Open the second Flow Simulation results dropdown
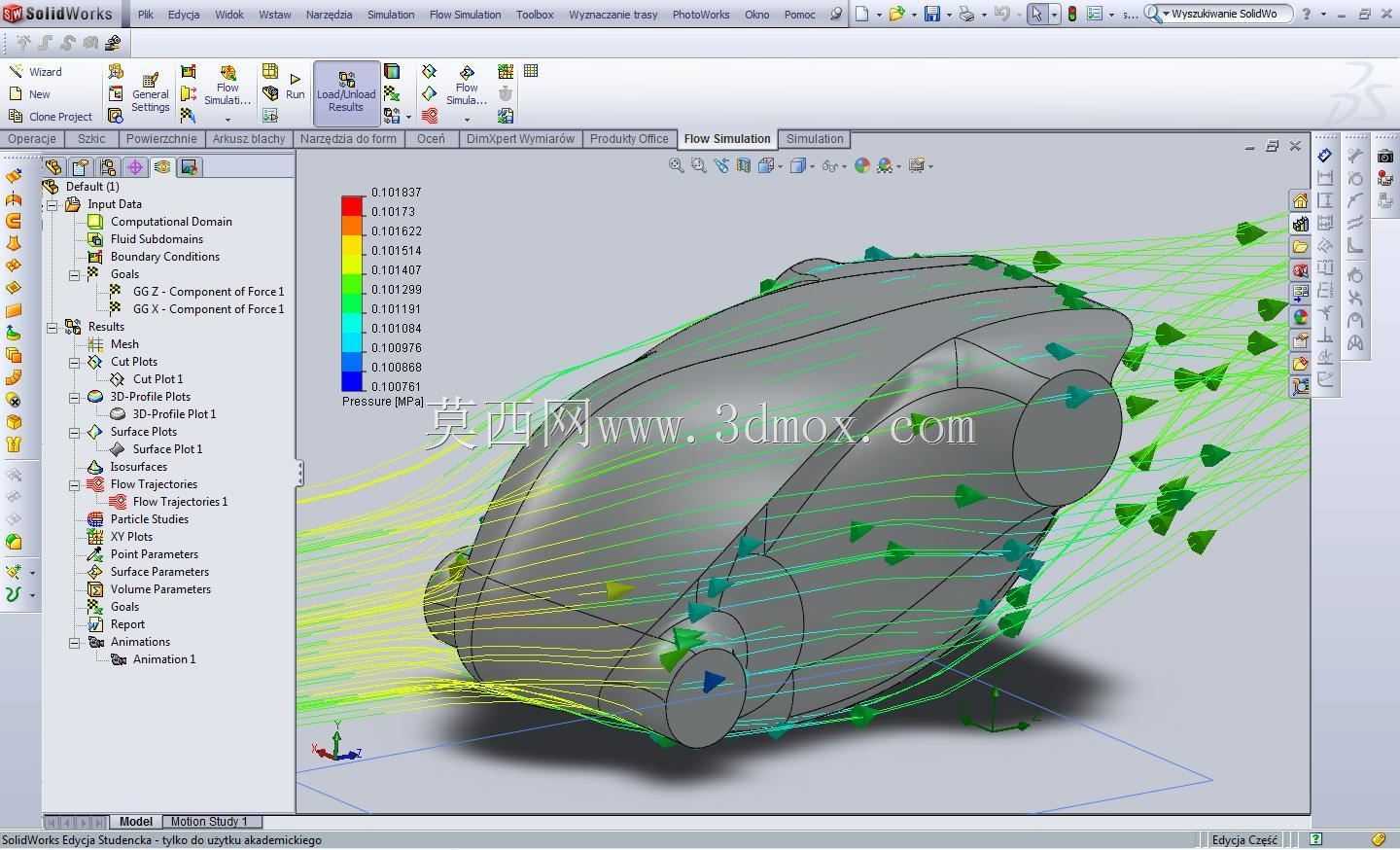The width and height of the screenshot is (1400, 850). pos(467,92)
